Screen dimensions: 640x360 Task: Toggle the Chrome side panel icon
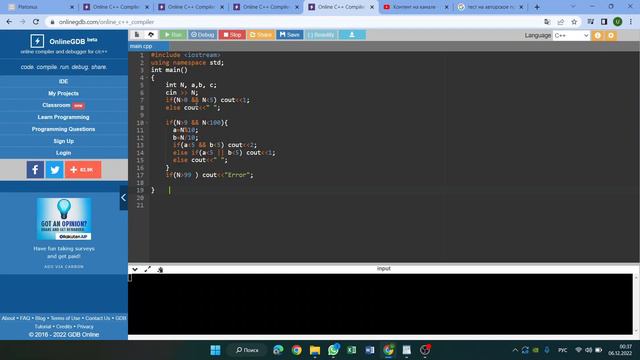click(604, 22)
